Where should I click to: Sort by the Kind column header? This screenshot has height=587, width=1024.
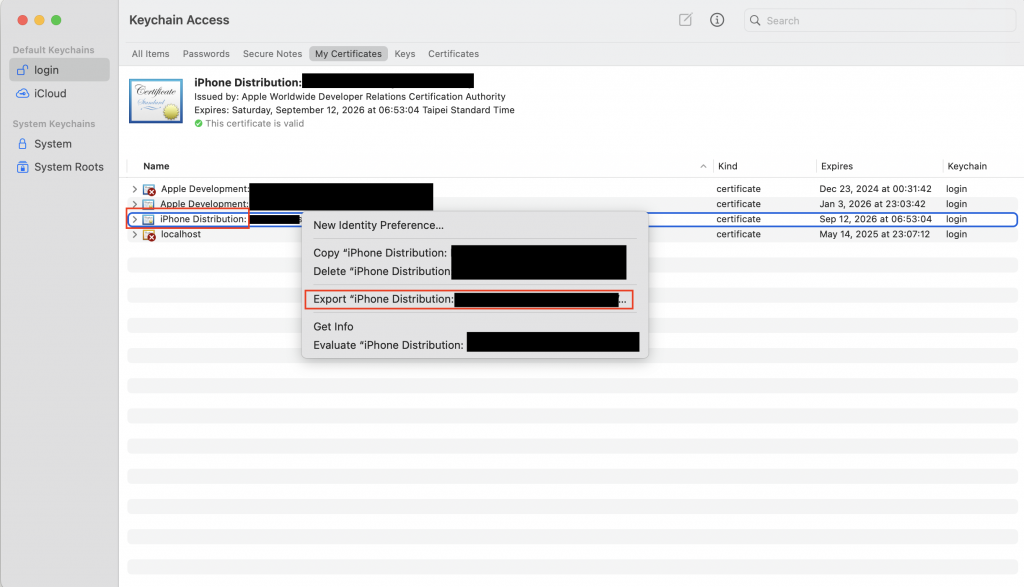tap(728, 167)
